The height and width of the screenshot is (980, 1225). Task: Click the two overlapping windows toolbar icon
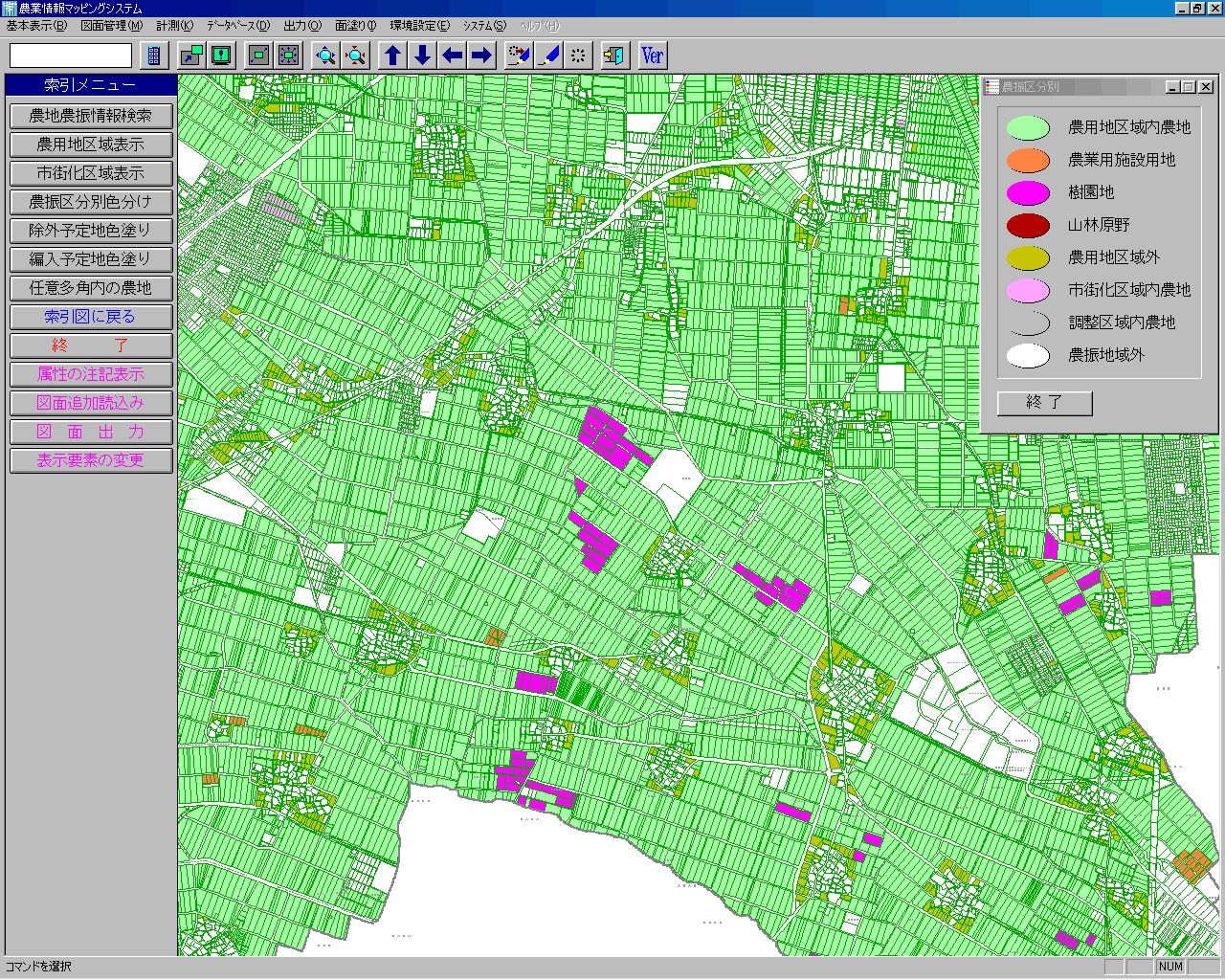pos(191,56)
